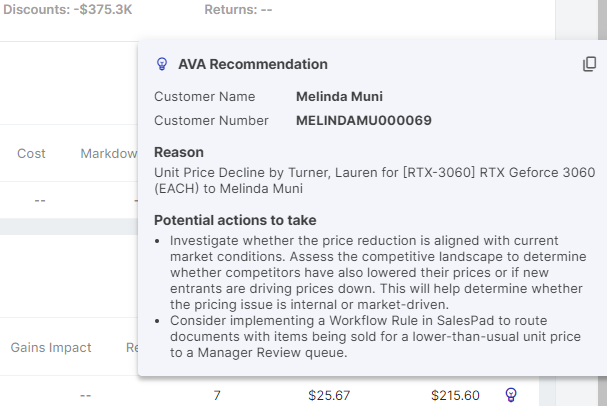Click the Potential actions to take heading
The height and width of the screenshot is (406, 607).
coord(235,220)
